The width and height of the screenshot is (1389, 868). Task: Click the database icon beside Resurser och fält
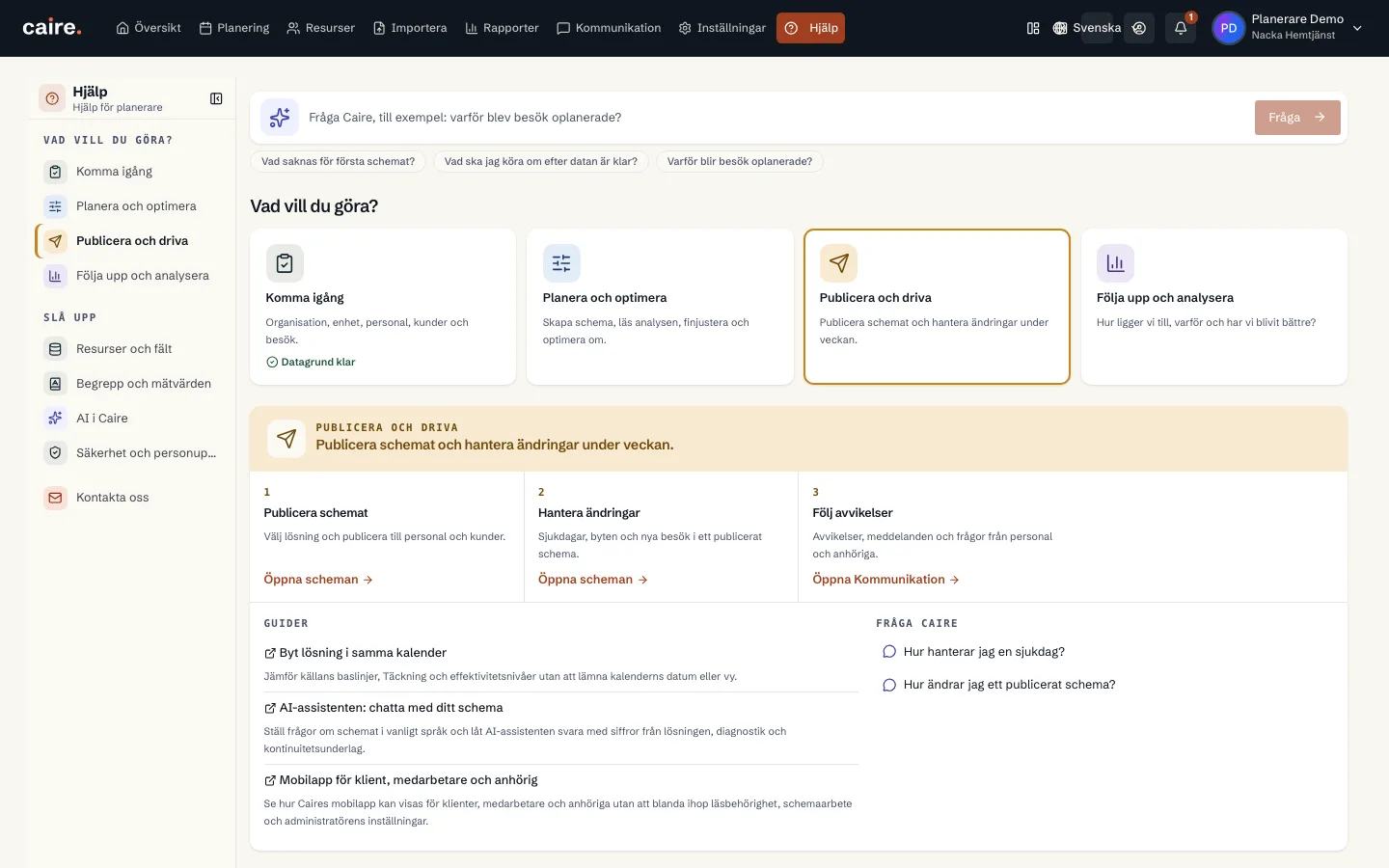click(x=55, y=349)
